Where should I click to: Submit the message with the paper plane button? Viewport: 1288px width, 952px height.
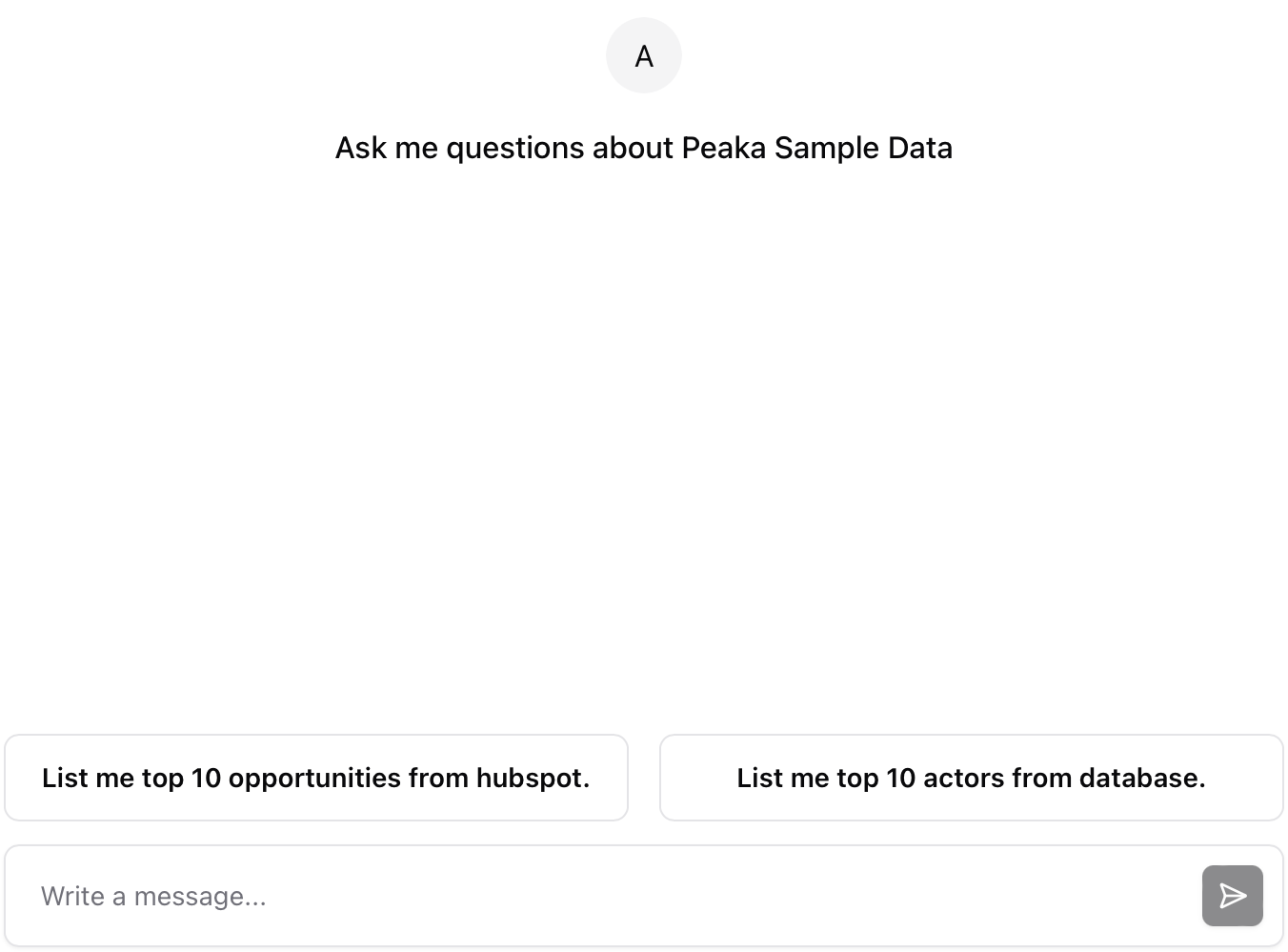tap(1232, 896)
